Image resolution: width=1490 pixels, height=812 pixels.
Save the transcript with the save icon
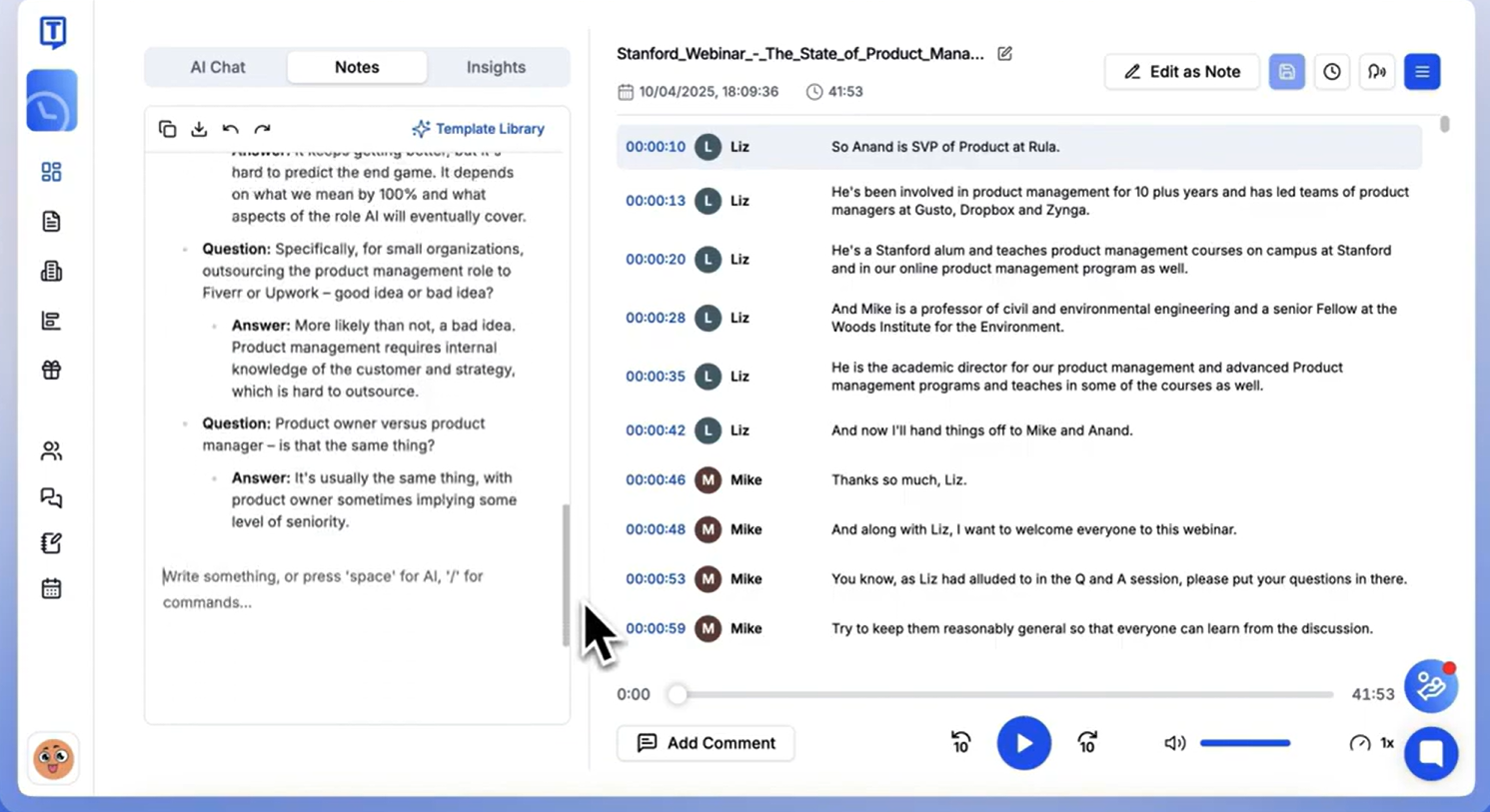[1287, 71]
